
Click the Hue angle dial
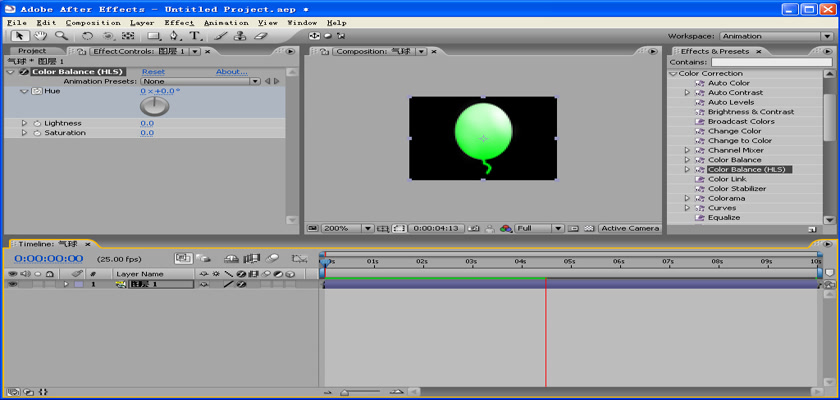coord(154,106)
